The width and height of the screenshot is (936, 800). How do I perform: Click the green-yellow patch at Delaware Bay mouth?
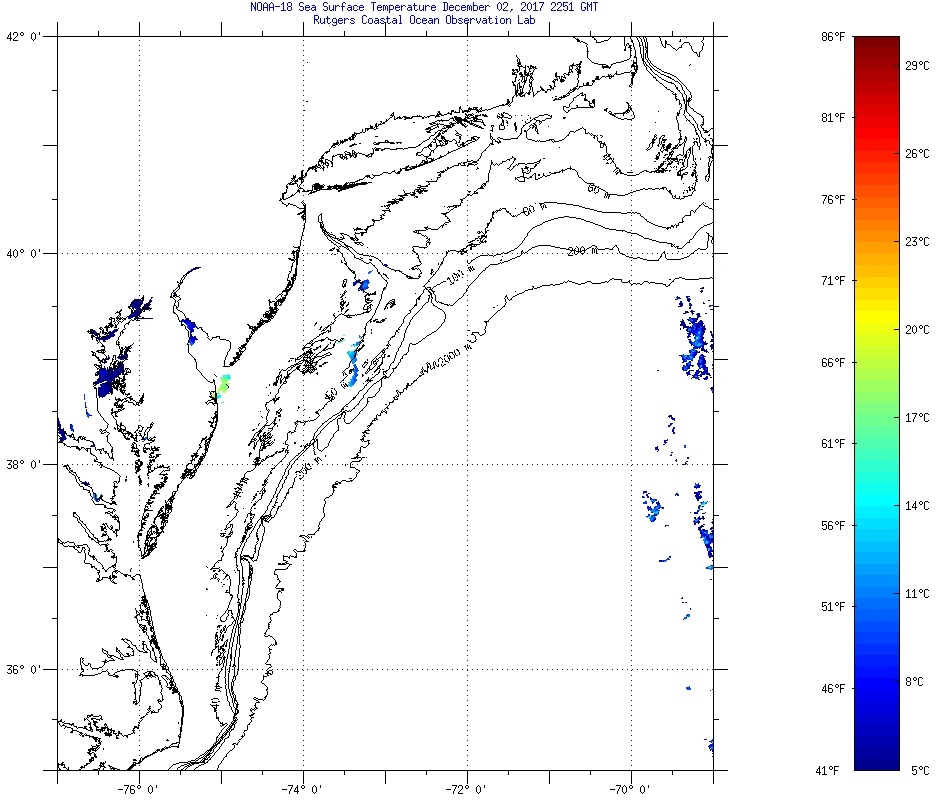click(x=223, y=384)
